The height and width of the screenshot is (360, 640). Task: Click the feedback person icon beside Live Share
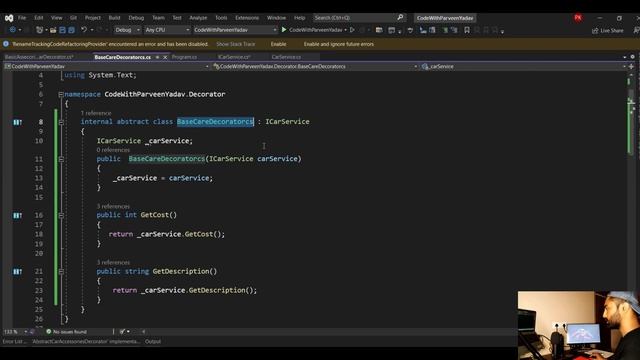pyautogui.click(x=636, y=31)
